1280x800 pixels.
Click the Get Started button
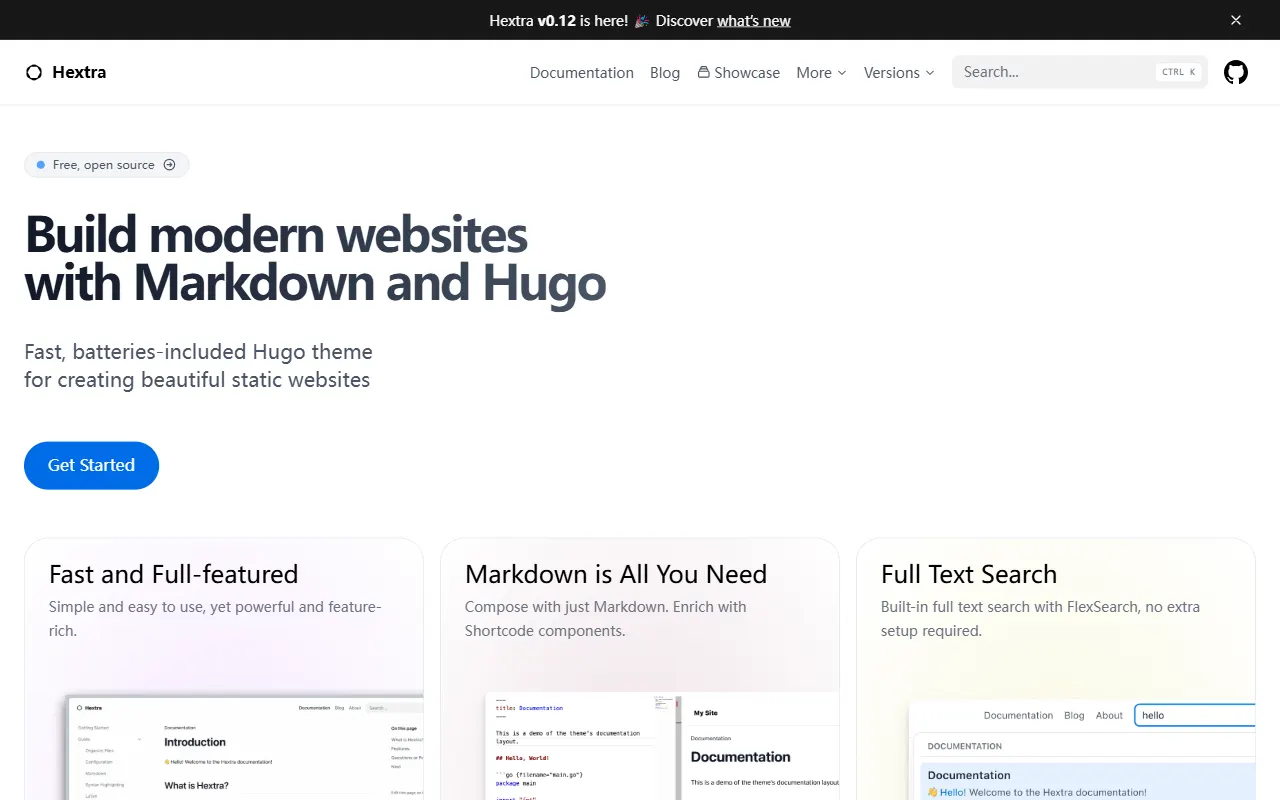91,465
